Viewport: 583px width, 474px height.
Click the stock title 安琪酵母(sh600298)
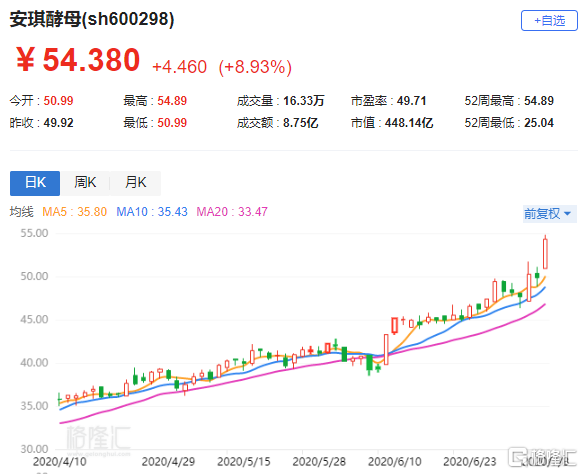[x=92, y=19]
